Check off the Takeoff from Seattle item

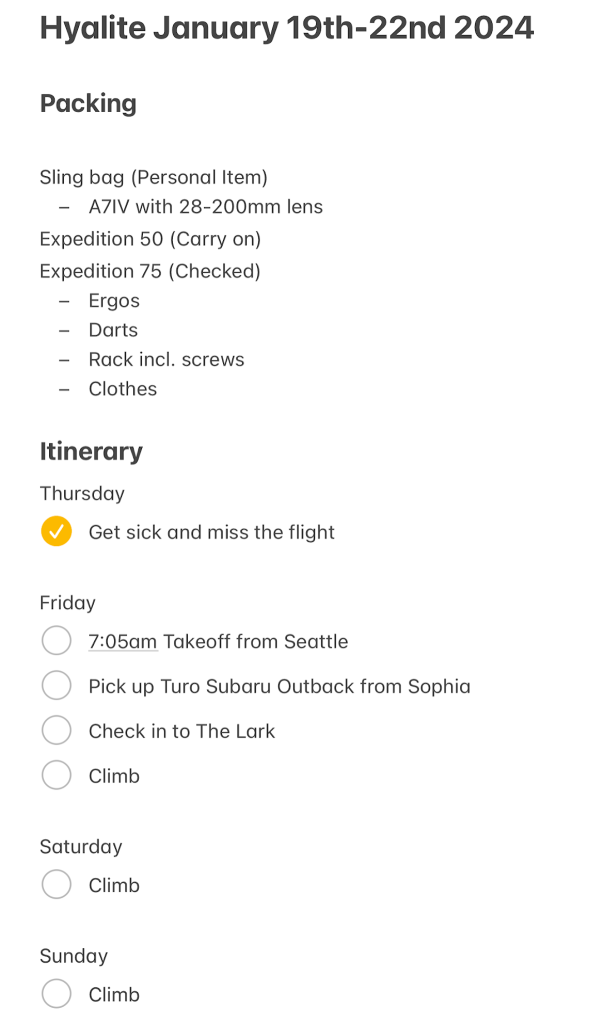57,641
